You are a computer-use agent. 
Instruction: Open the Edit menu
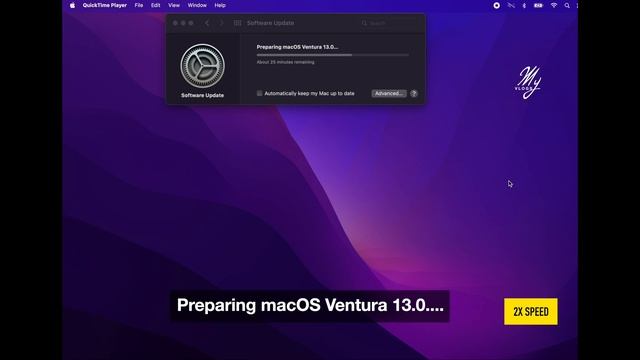pos(156,5)
